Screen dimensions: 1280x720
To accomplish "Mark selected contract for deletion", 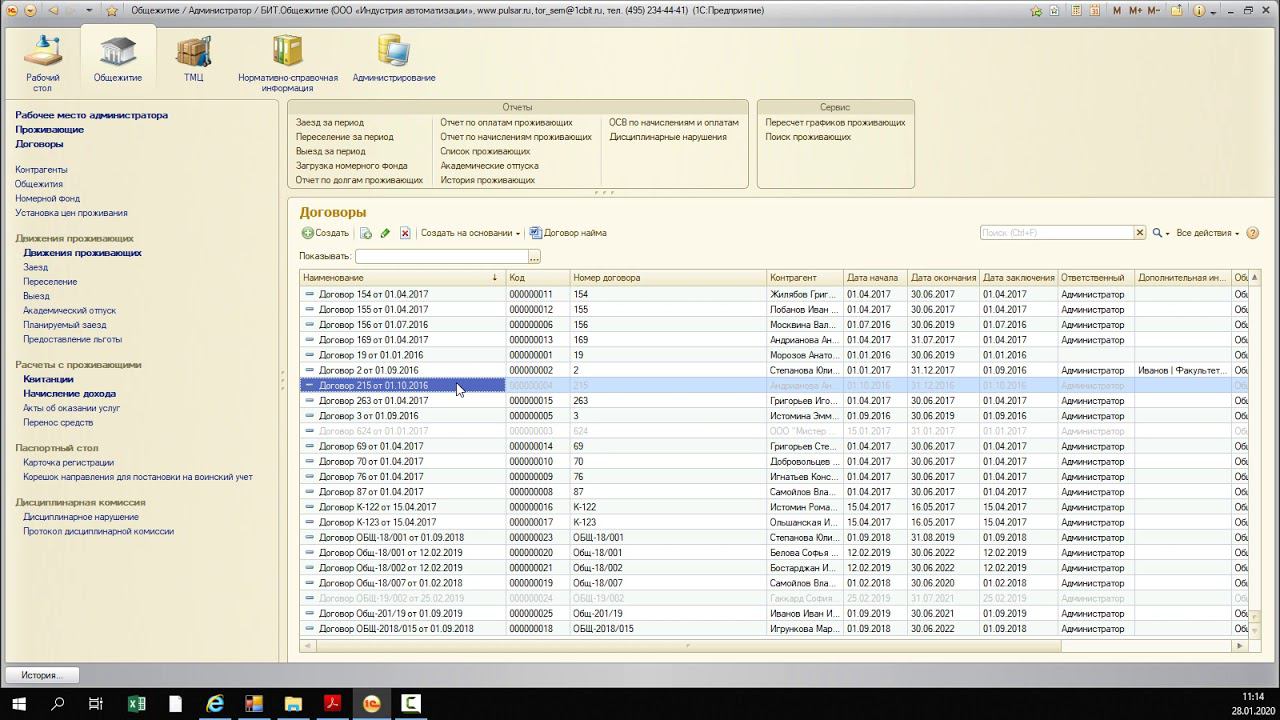I will pos(405,233).
